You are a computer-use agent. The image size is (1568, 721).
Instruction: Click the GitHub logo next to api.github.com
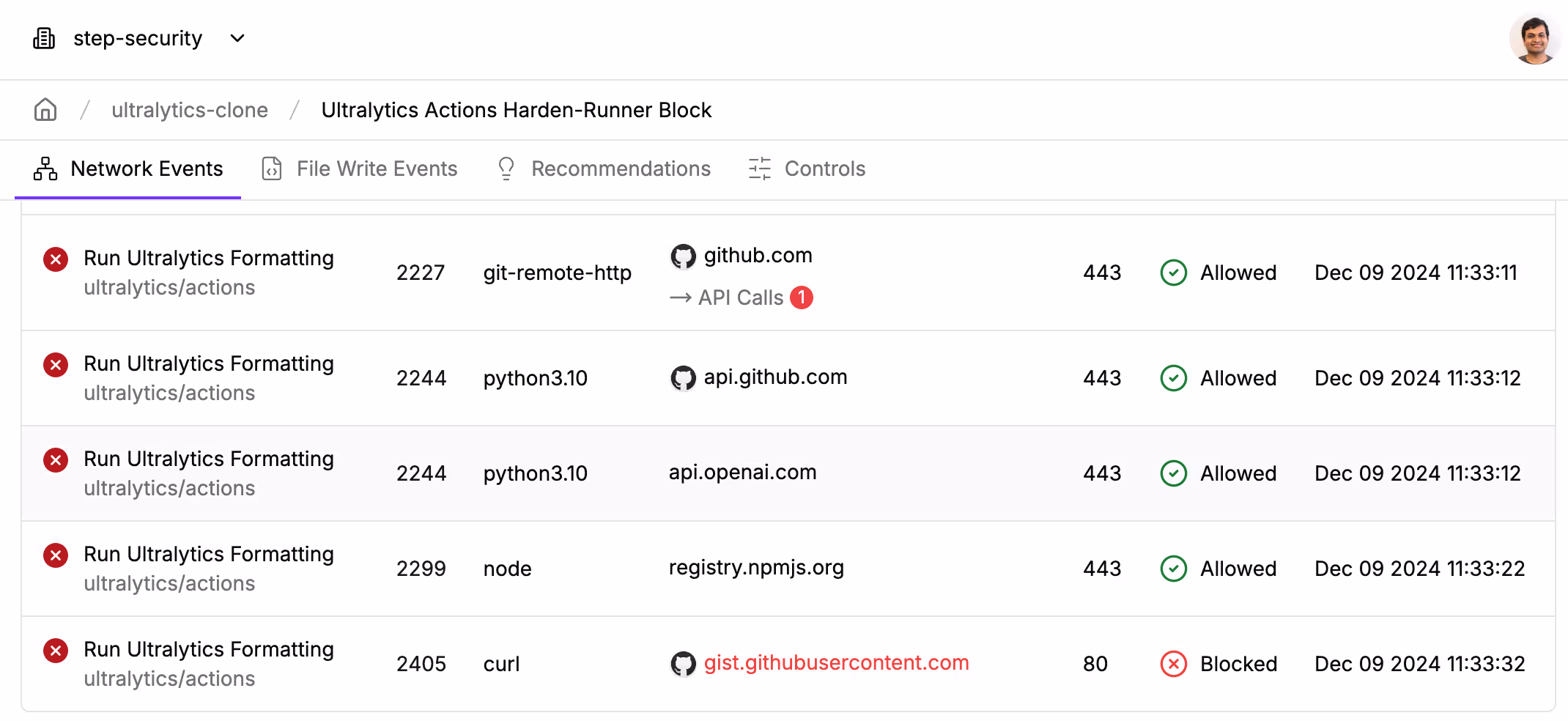pos(683,378)
